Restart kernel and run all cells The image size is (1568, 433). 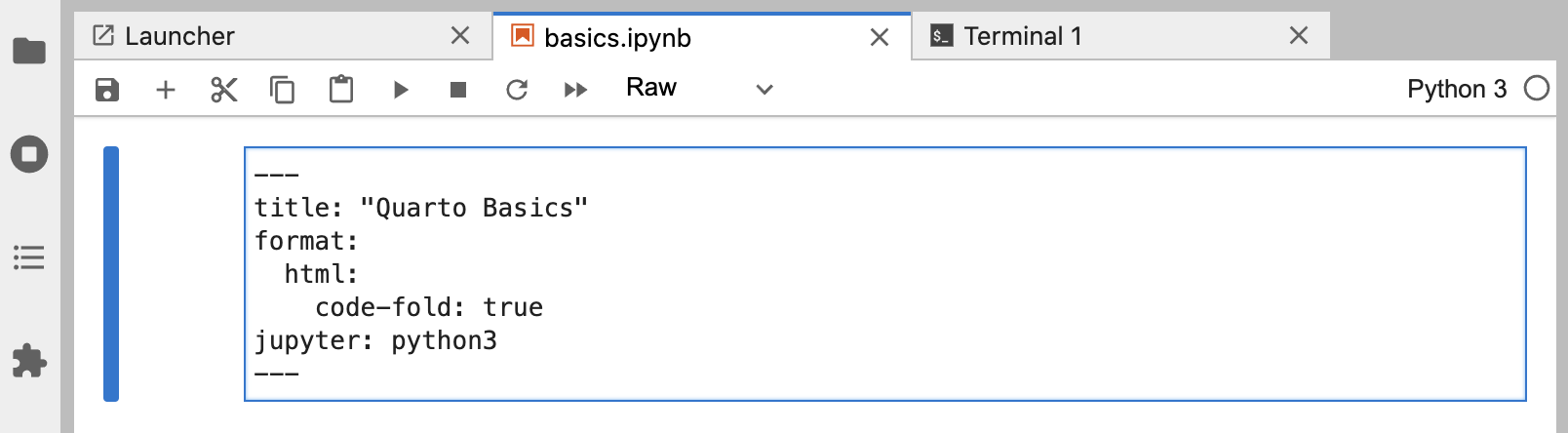pyautogui.click(x=575, y=90)
